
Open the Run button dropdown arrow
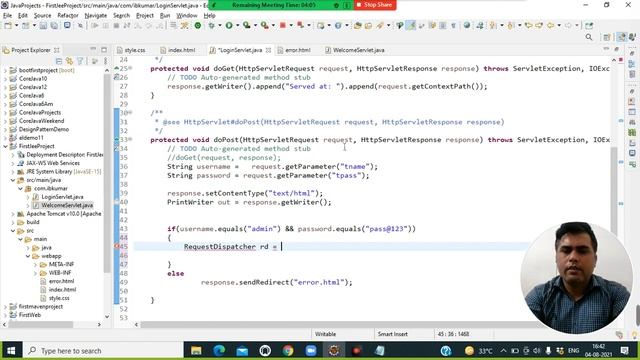pos(238,25)
